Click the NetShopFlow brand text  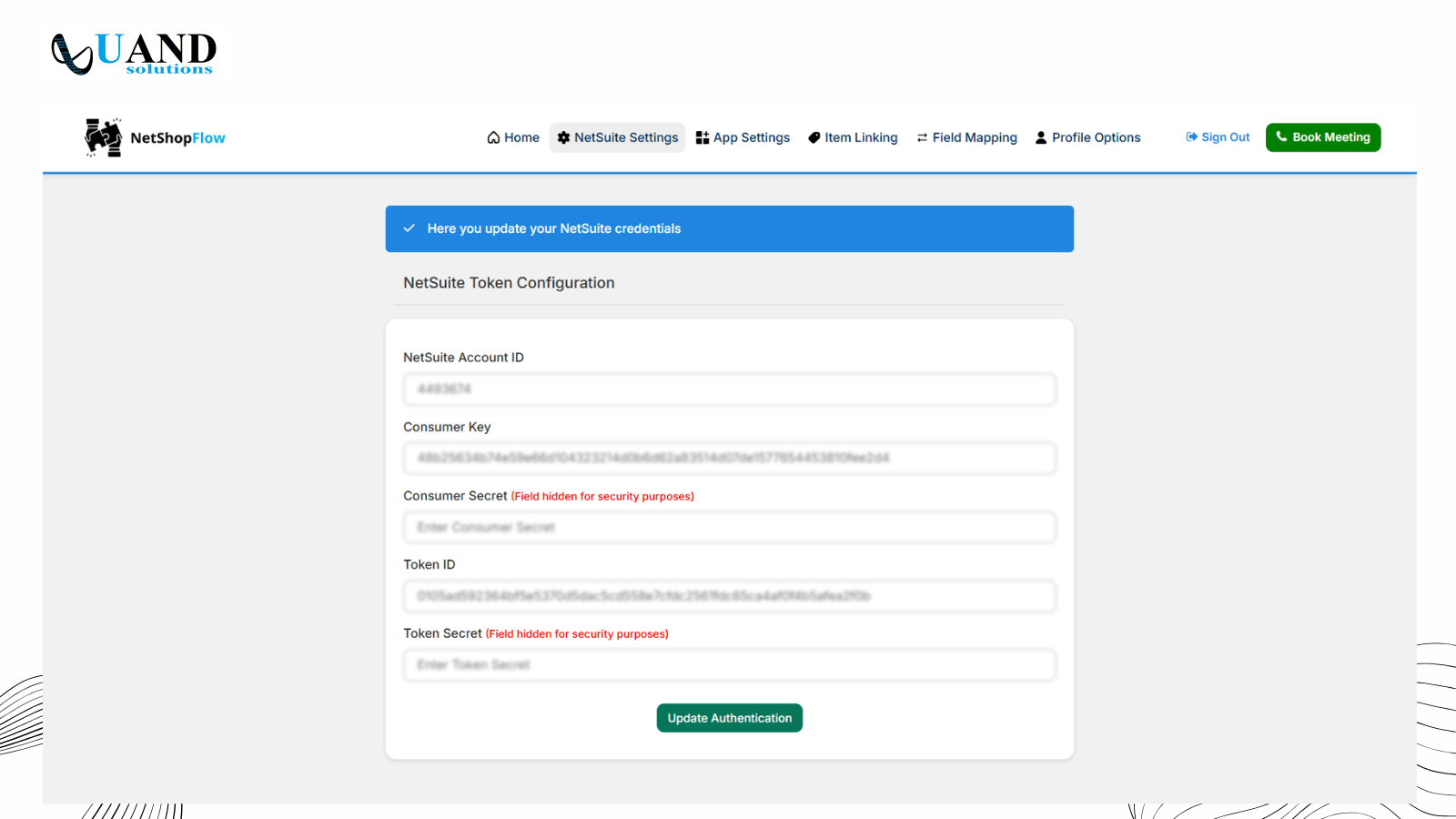pos(177,138)
